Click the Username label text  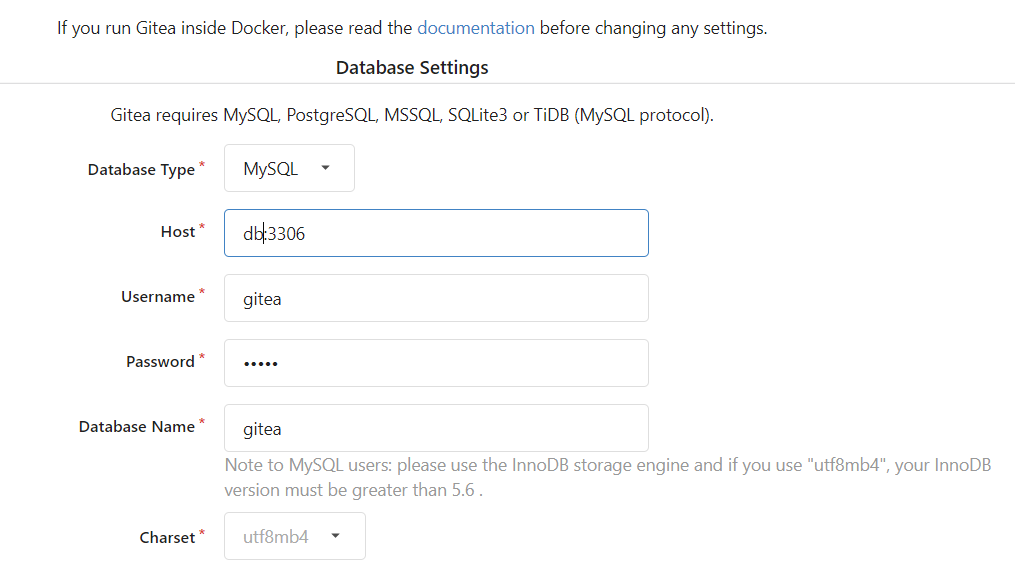coord(158,297)
